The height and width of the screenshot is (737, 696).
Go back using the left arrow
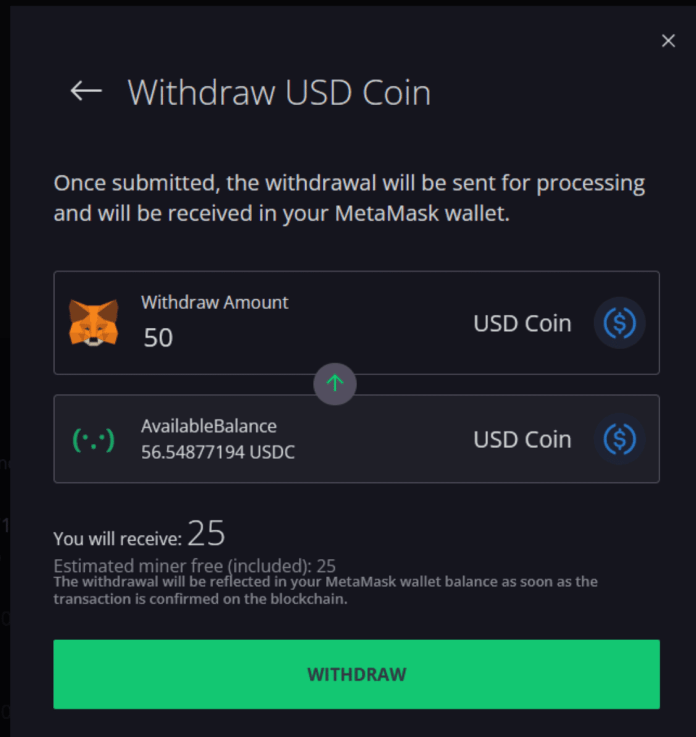pyautogui.click(x=86, y=91)
